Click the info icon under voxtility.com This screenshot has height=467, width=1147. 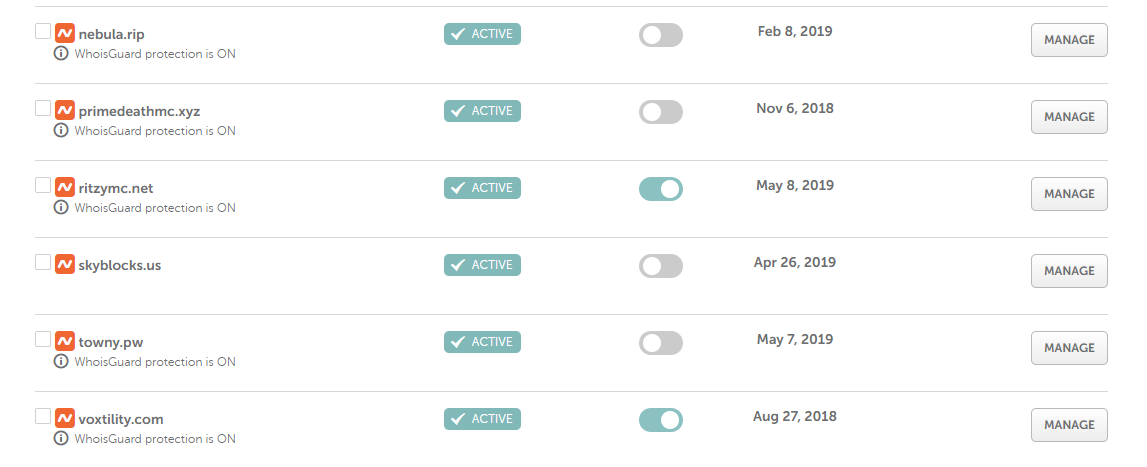pos(61,439)
